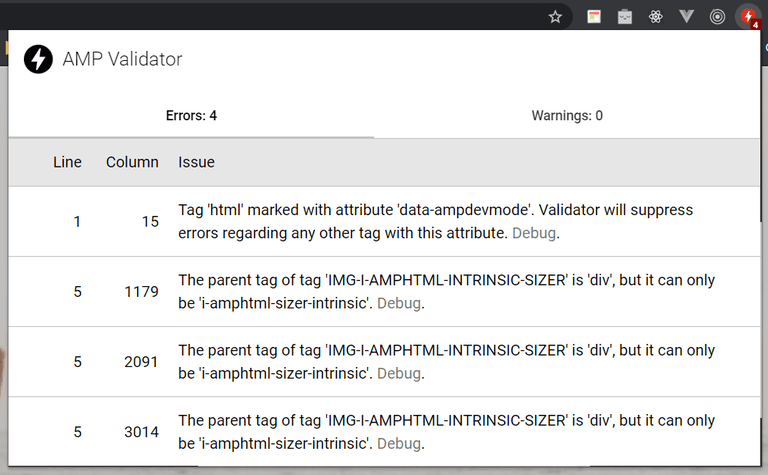Click the 'data-ampdevmode' error message text
Image resolution: width=768 pixels, height=475 pixels.
pyautogui.click(x=435, y=221)
